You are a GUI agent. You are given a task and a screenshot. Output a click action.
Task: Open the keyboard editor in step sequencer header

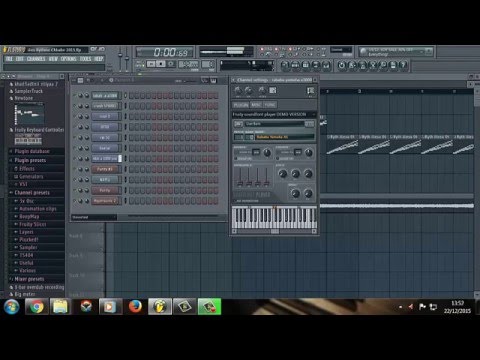(x=213, y=80)
